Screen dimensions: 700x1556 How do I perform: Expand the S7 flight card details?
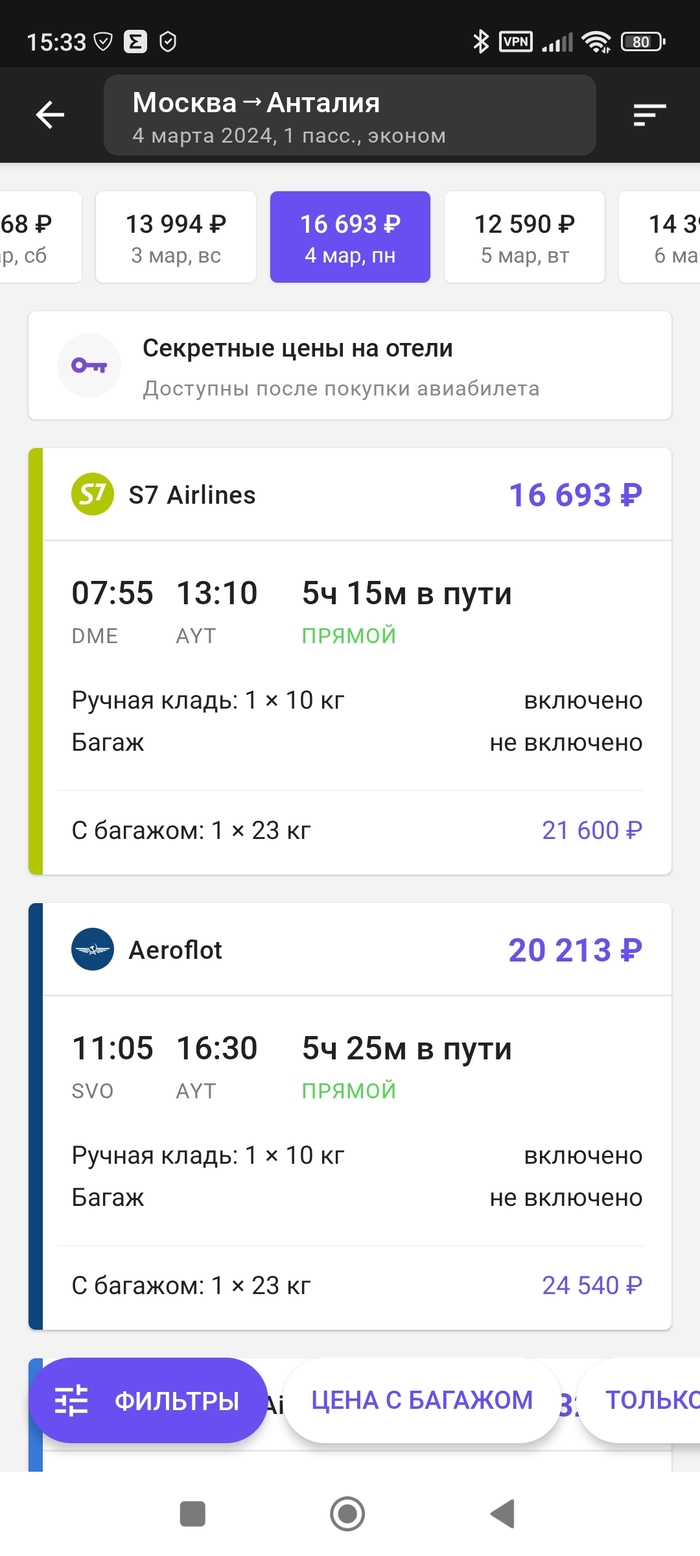350,660
